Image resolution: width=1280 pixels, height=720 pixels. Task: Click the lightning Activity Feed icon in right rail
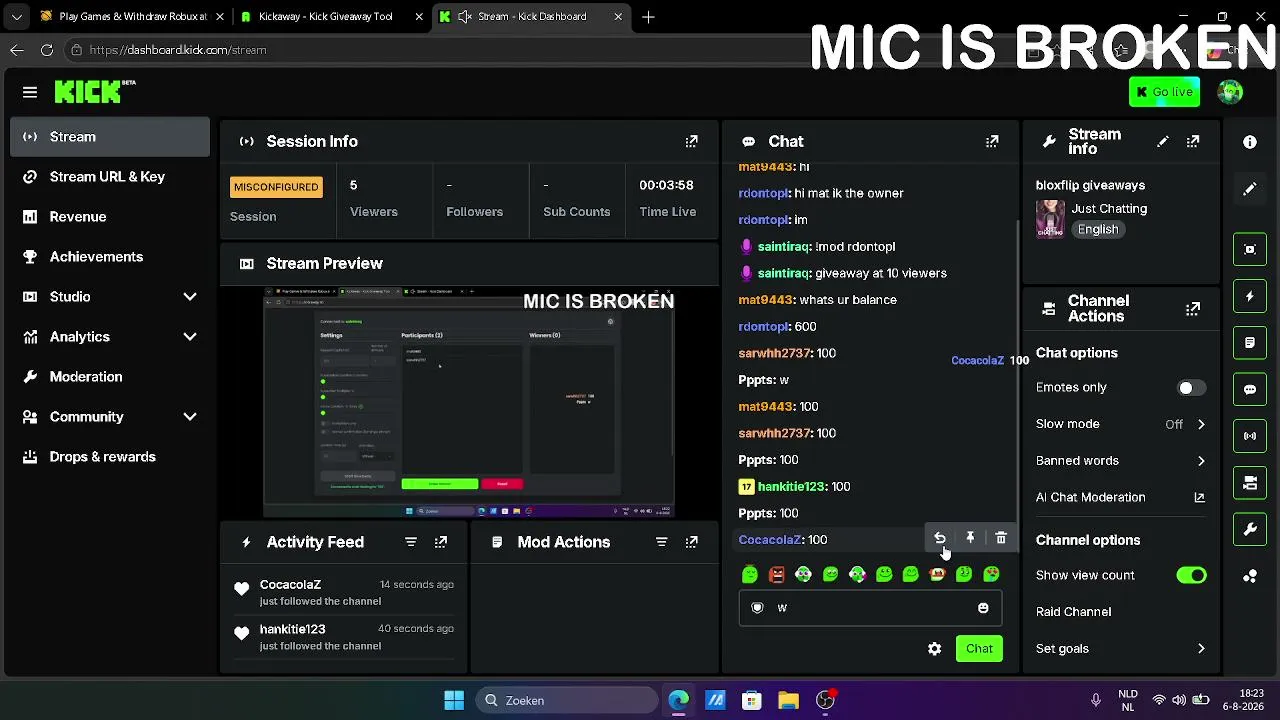(1250, 296)
